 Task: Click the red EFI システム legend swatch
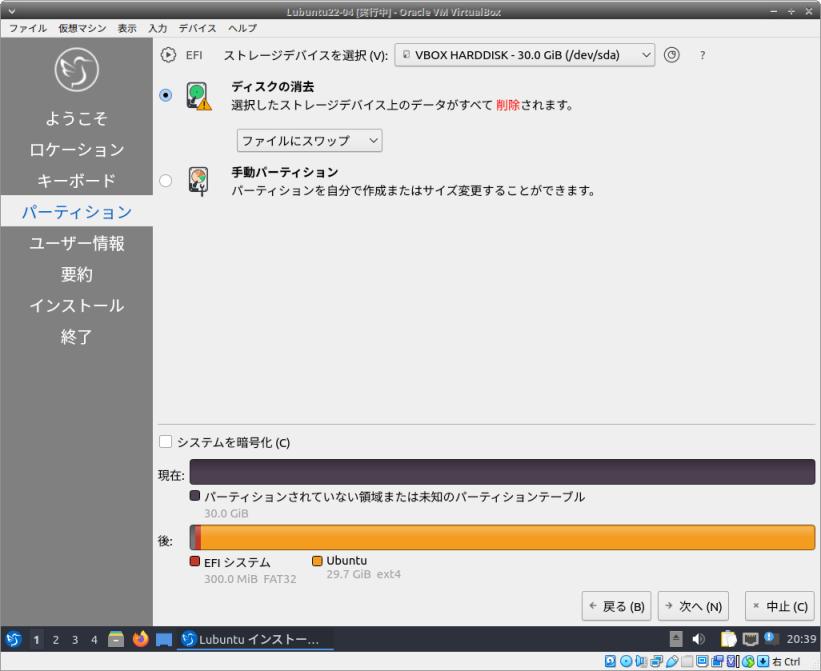195,561
